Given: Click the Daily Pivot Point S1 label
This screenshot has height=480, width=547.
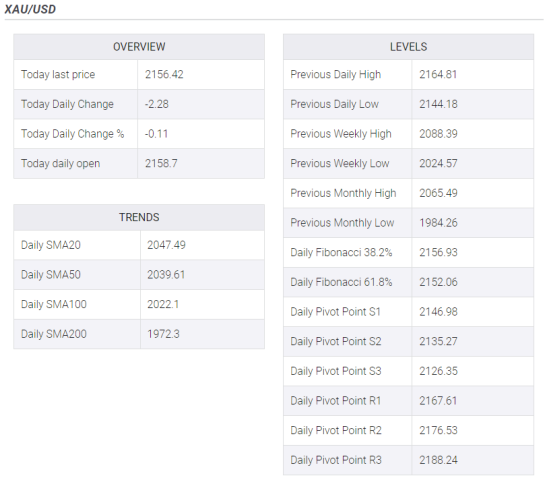Looking at the screenshot, I should (x=335, y=312).
